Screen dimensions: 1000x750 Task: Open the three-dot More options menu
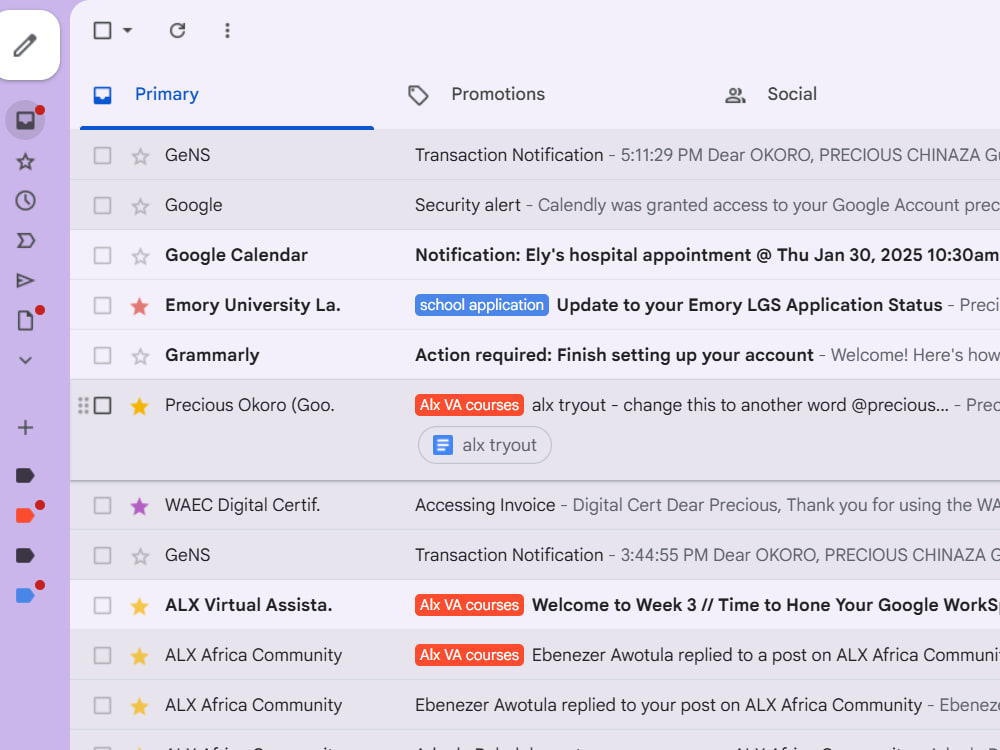227,30
